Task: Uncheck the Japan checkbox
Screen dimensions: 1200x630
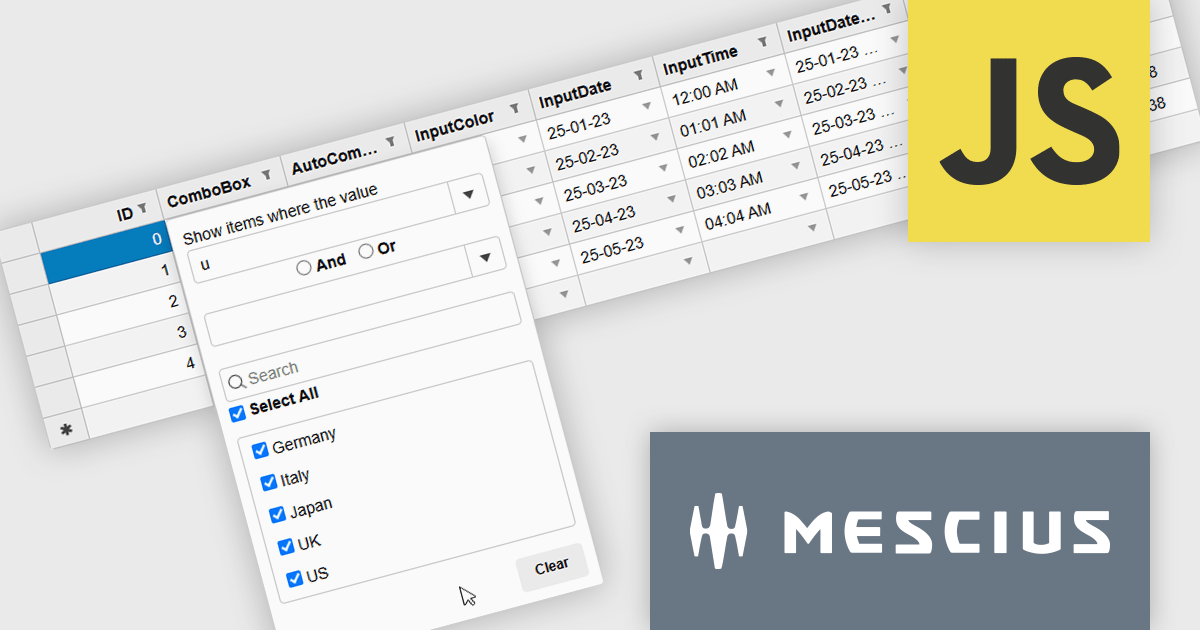Action: point(277,514)
